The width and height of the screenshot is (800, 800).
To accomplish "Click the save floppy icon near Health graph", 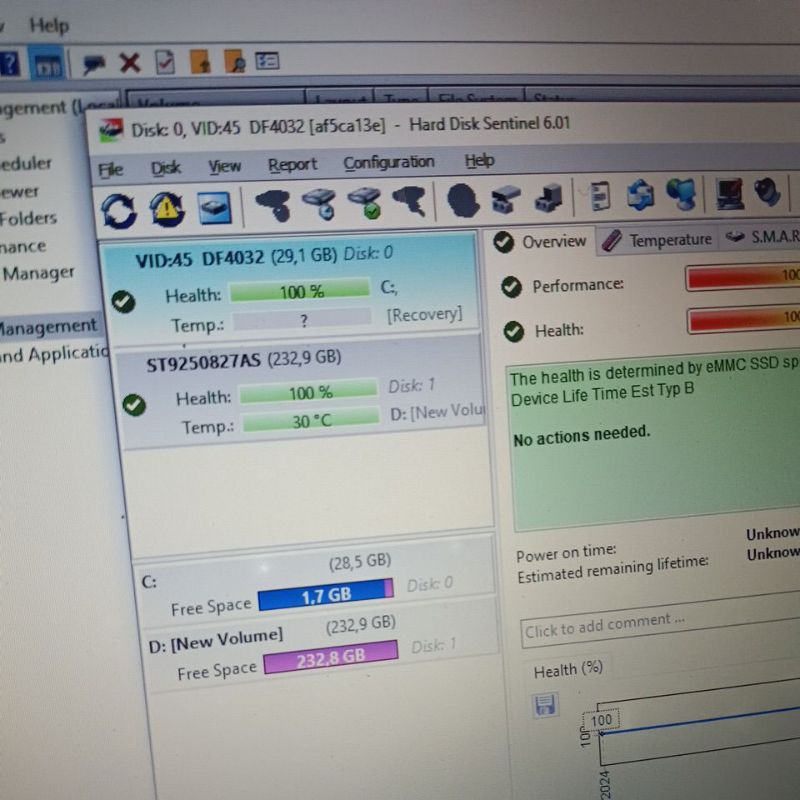I will coord(545,705).
